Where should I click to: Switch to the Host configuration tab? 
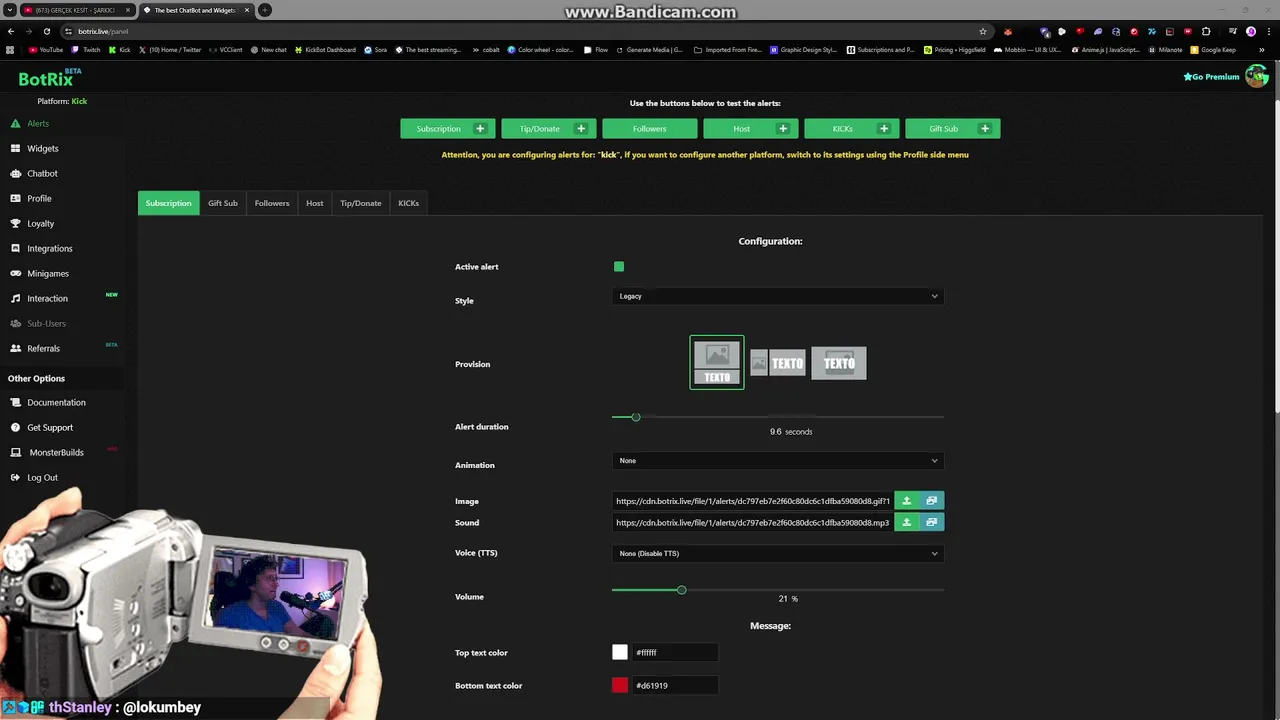[x=315, y=203]
